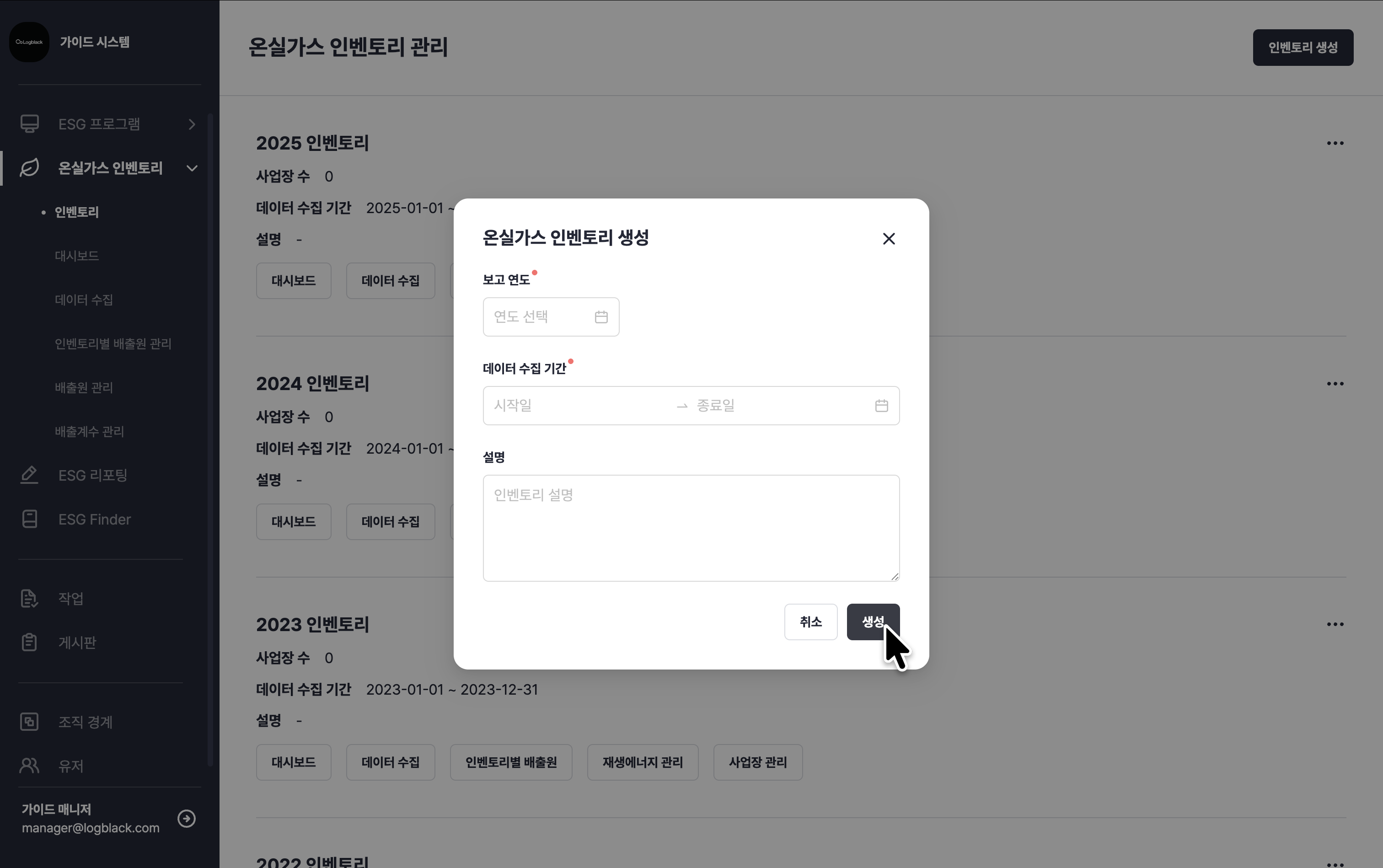Click the logout arrow icon beside manager email
The width and height of the screenshot is (1383, 868).
click(186, 818)
